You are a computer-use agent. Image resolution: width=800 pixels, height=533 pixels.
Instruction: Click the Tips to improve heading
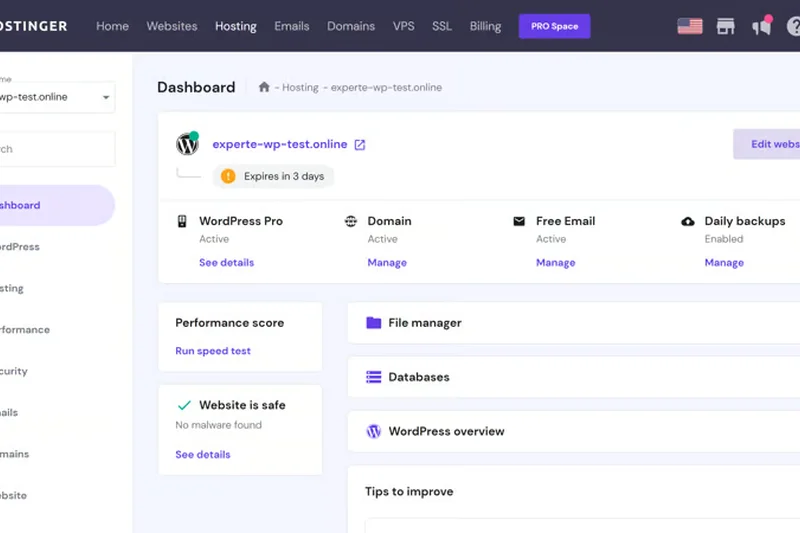point(409,492)
